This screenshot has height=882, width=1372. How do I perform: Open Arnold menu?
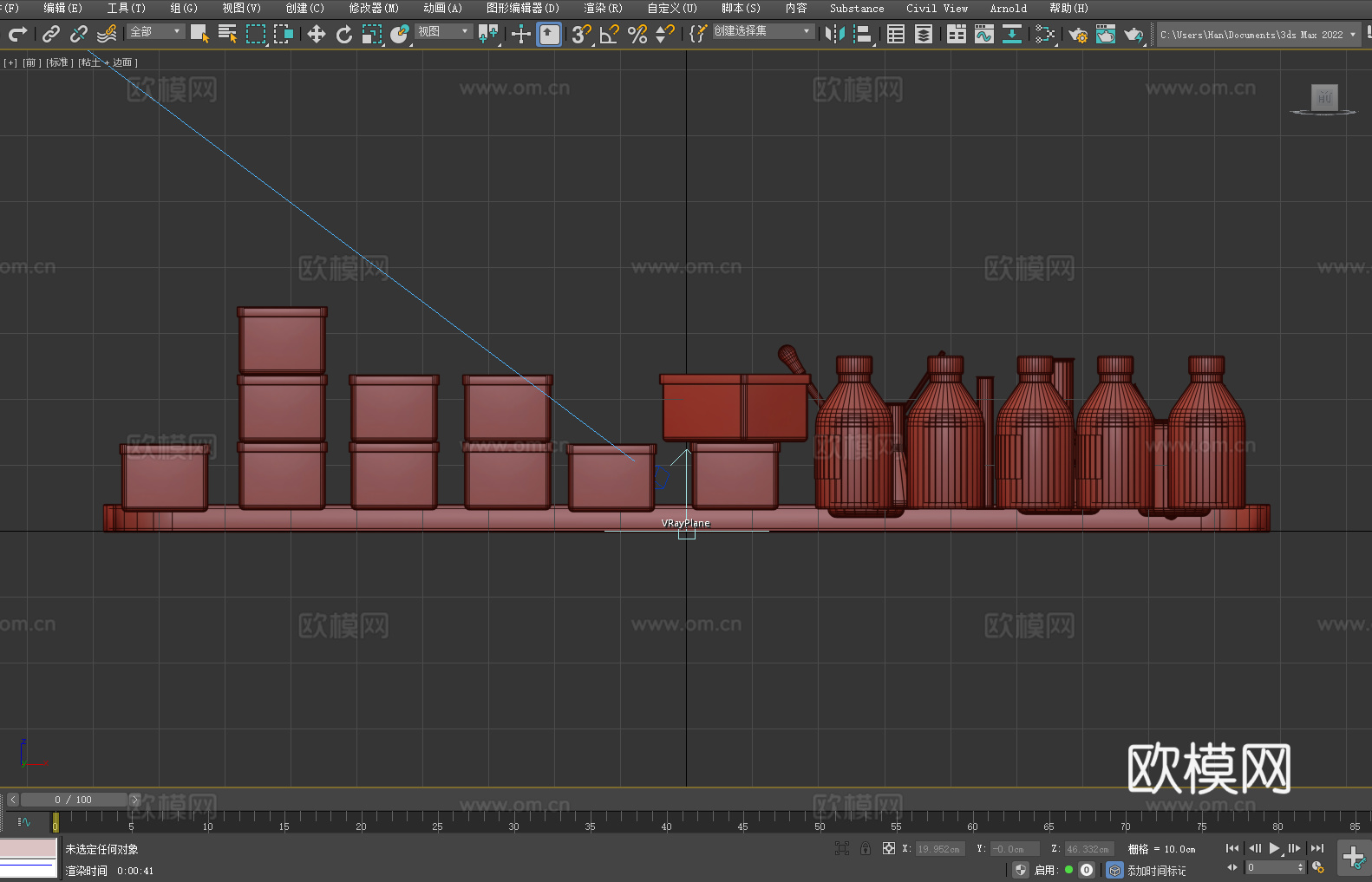[1008, 8]
